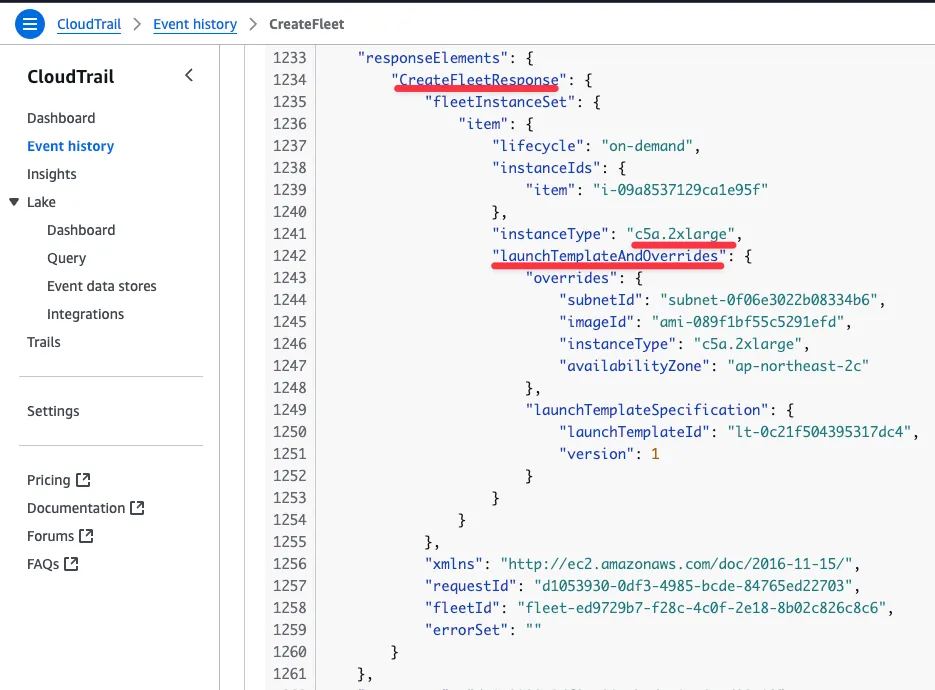The height and width of the screenshot is (690, 935).
Task: Click version value 1
Action: click(x=655, y=454)
